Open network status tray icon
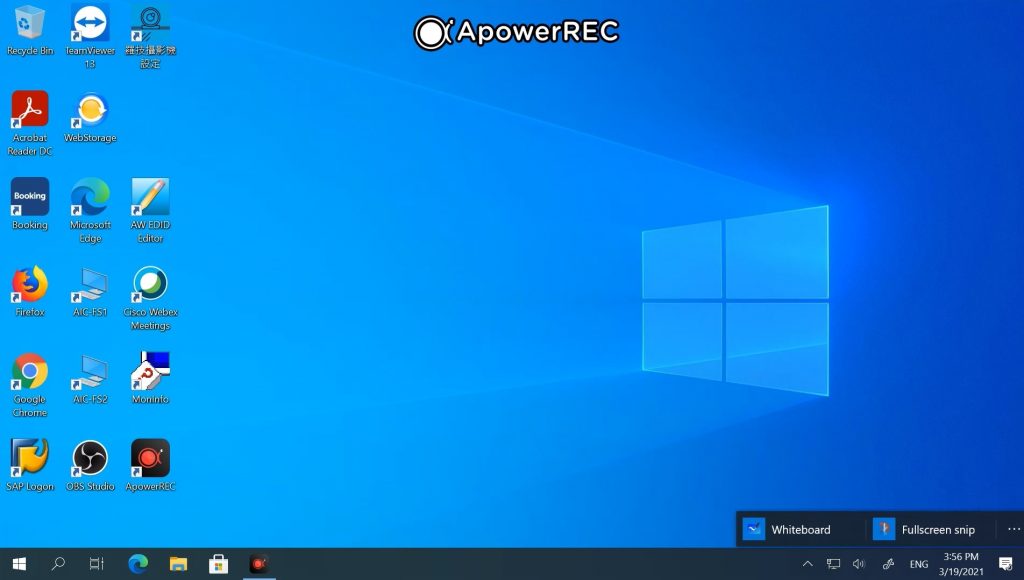This screenshot has width=1024, height=580. [833, 564]
